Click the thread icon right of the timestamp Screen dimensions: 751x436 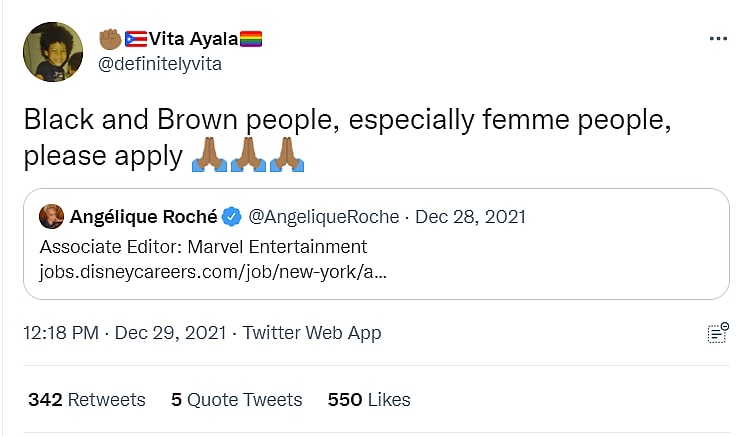click(717, 334)
